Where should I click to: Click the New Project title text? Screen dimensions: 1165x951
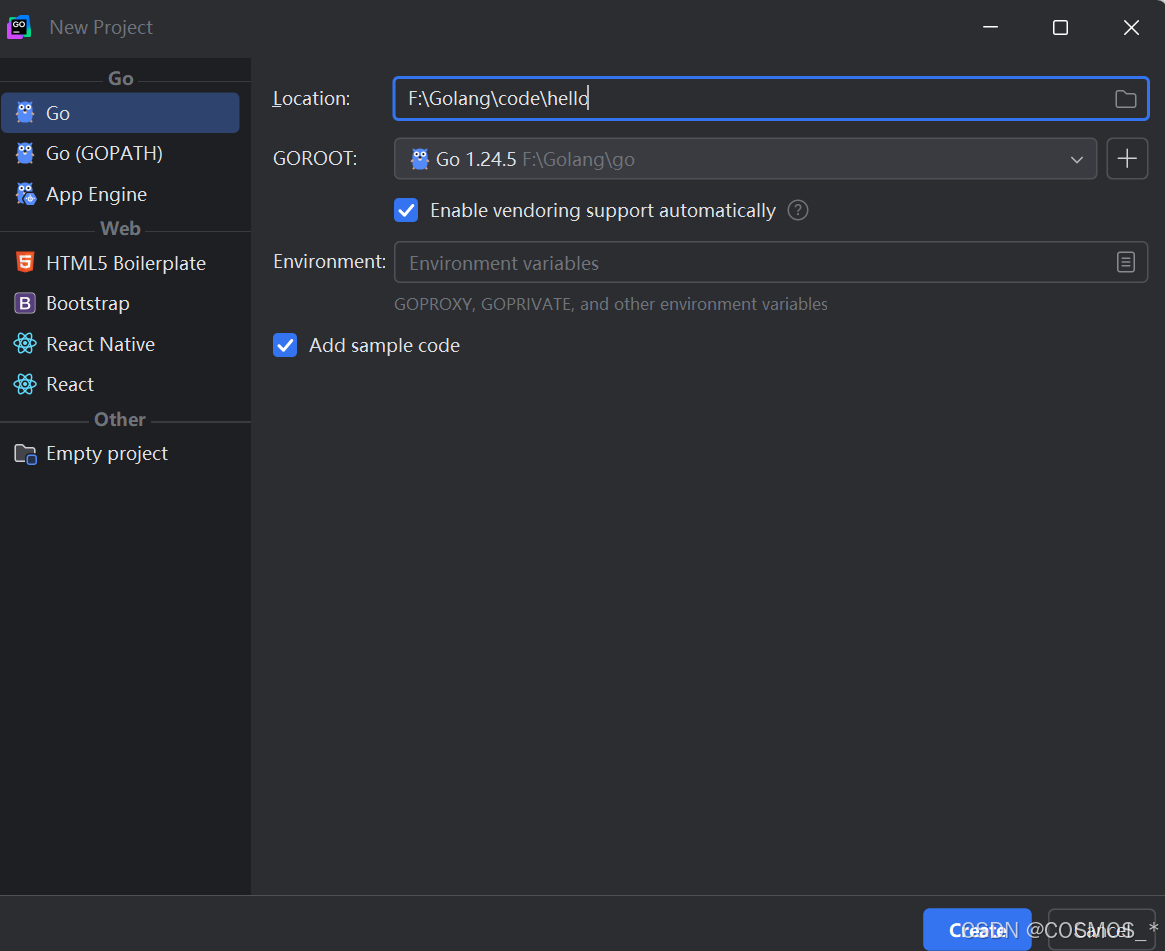click(x=101, y=27)
